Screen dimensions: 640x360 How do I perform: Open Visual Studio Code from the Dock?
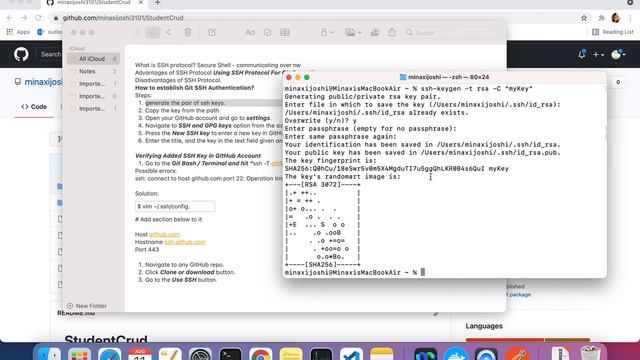click(351, 354)
